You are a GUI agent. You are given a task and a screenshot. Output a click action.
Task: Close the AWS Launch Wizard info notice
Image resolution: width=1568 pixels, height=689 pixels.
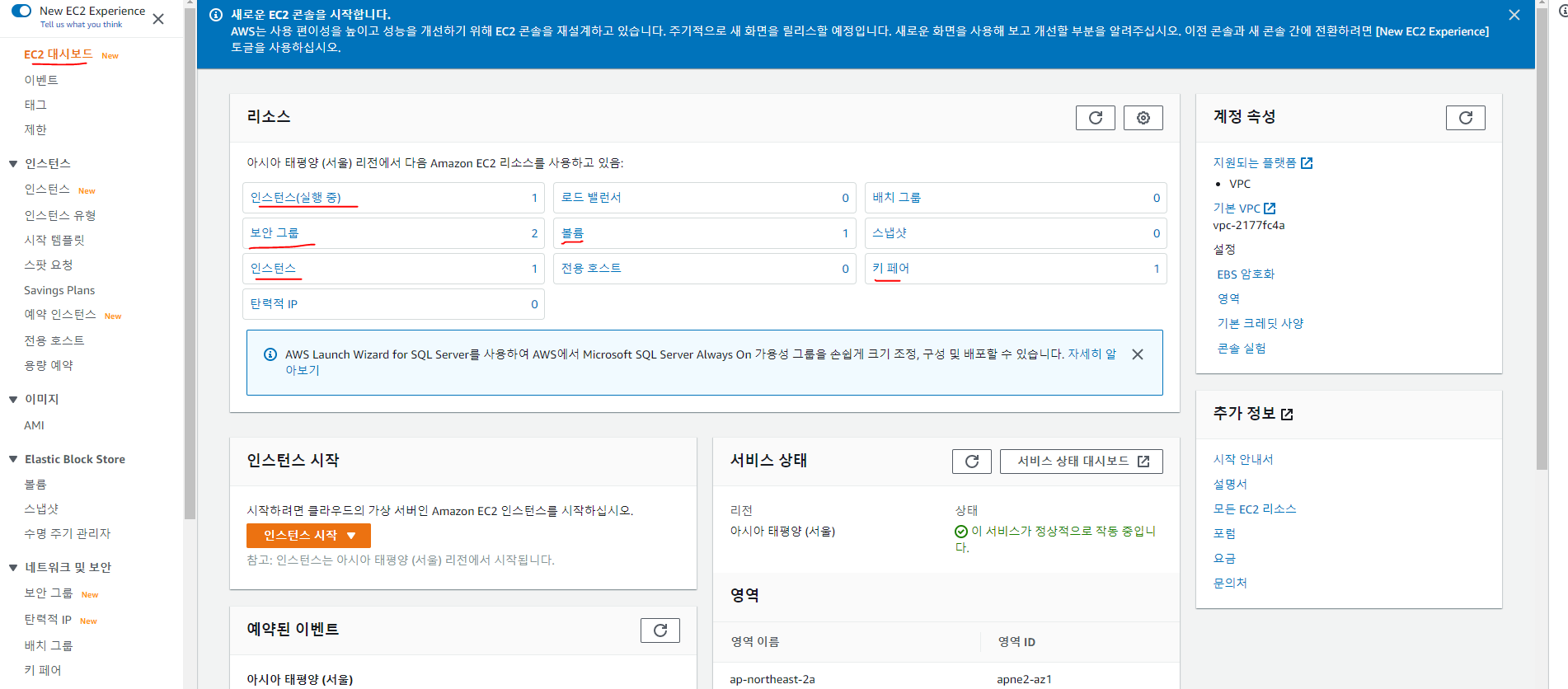tap(1138, 354)
